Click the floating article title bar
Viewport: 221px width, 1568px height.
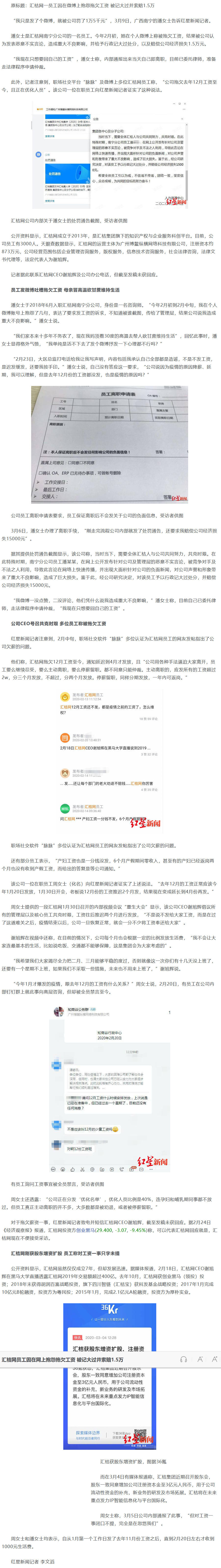(110, 1359)
